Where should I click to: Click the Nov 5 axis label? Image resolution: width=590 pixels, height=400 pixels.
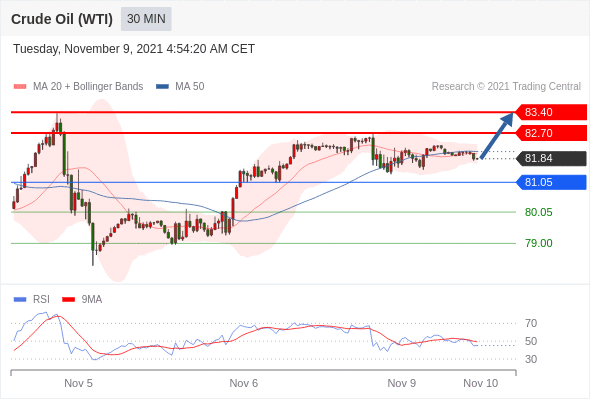point(78,383)
